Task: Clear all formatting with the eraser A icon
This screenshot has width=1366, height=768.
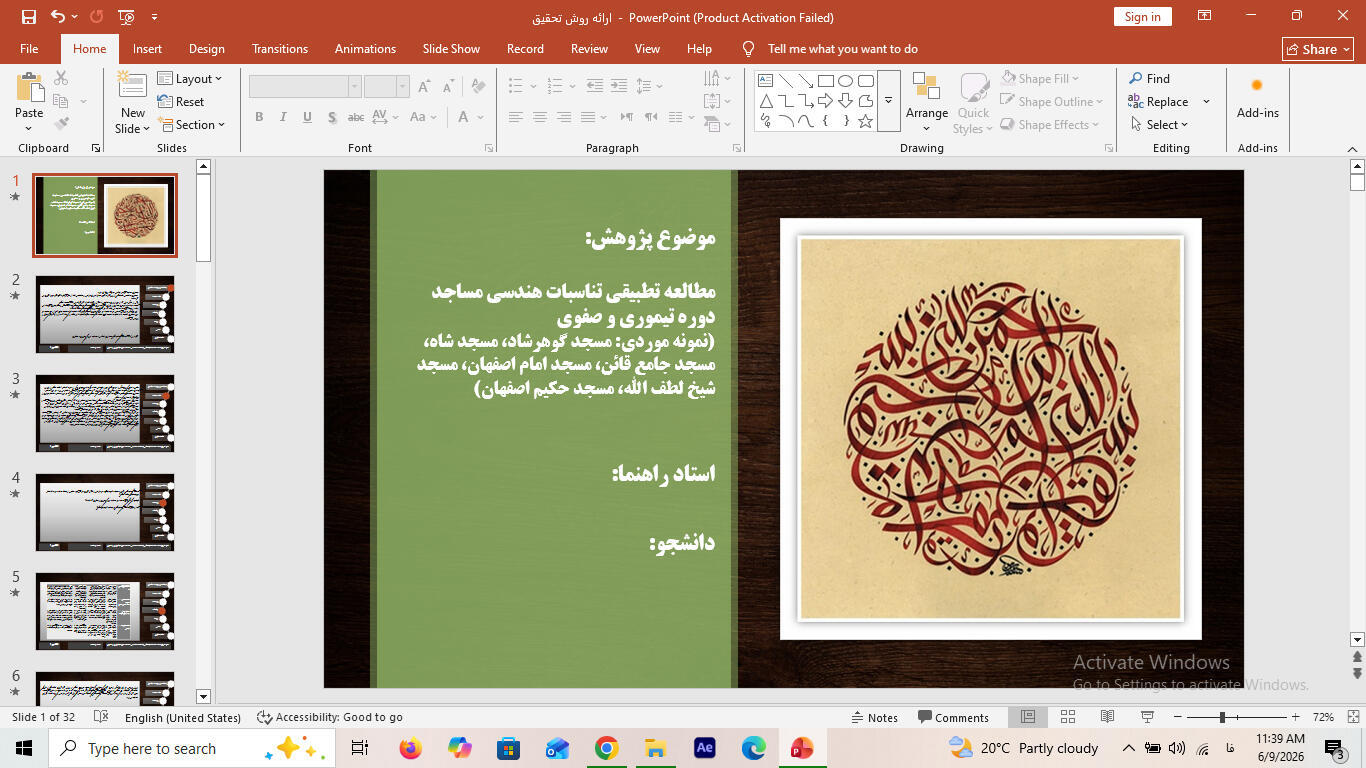Action: tap(476, 87)
